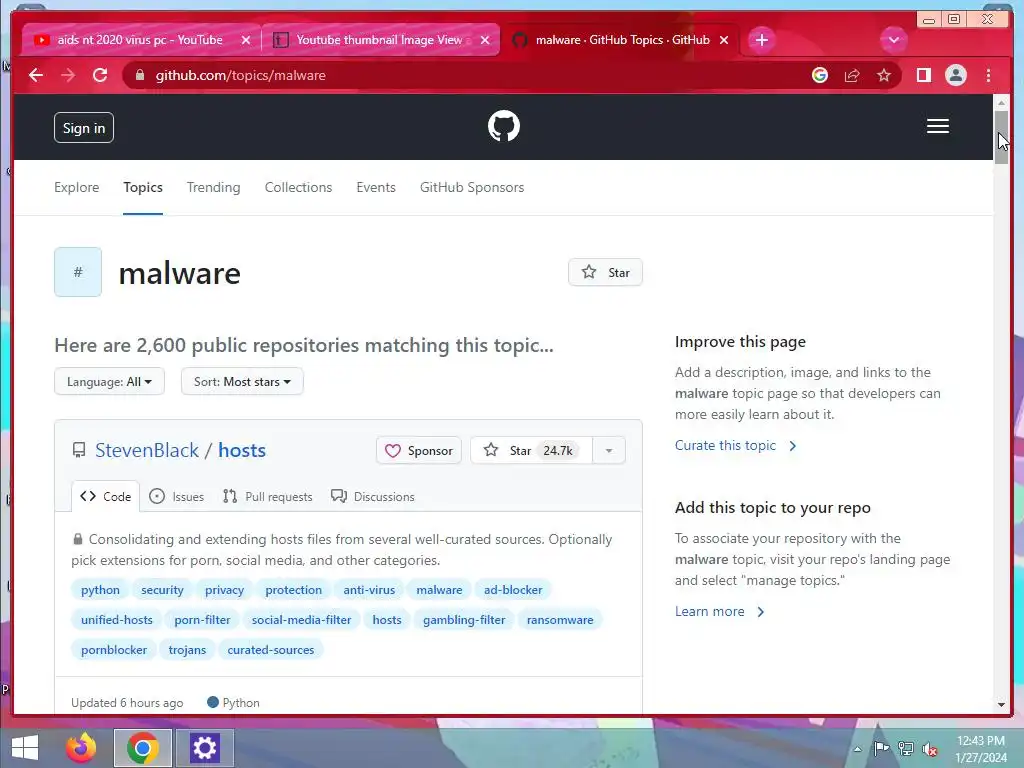Reload the GitHub topics page
Screen dimensions: 1024x768
[x=100, y=75]
